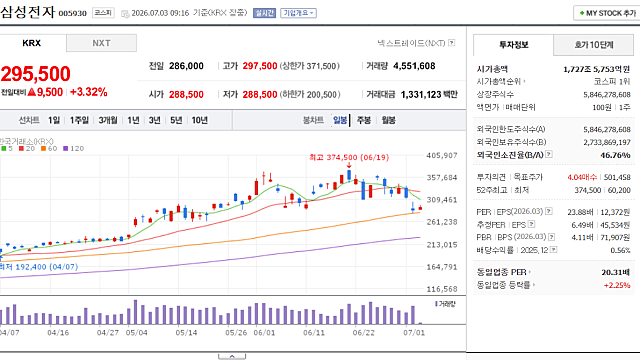Open the 투자정보 tab

(513, 44)
